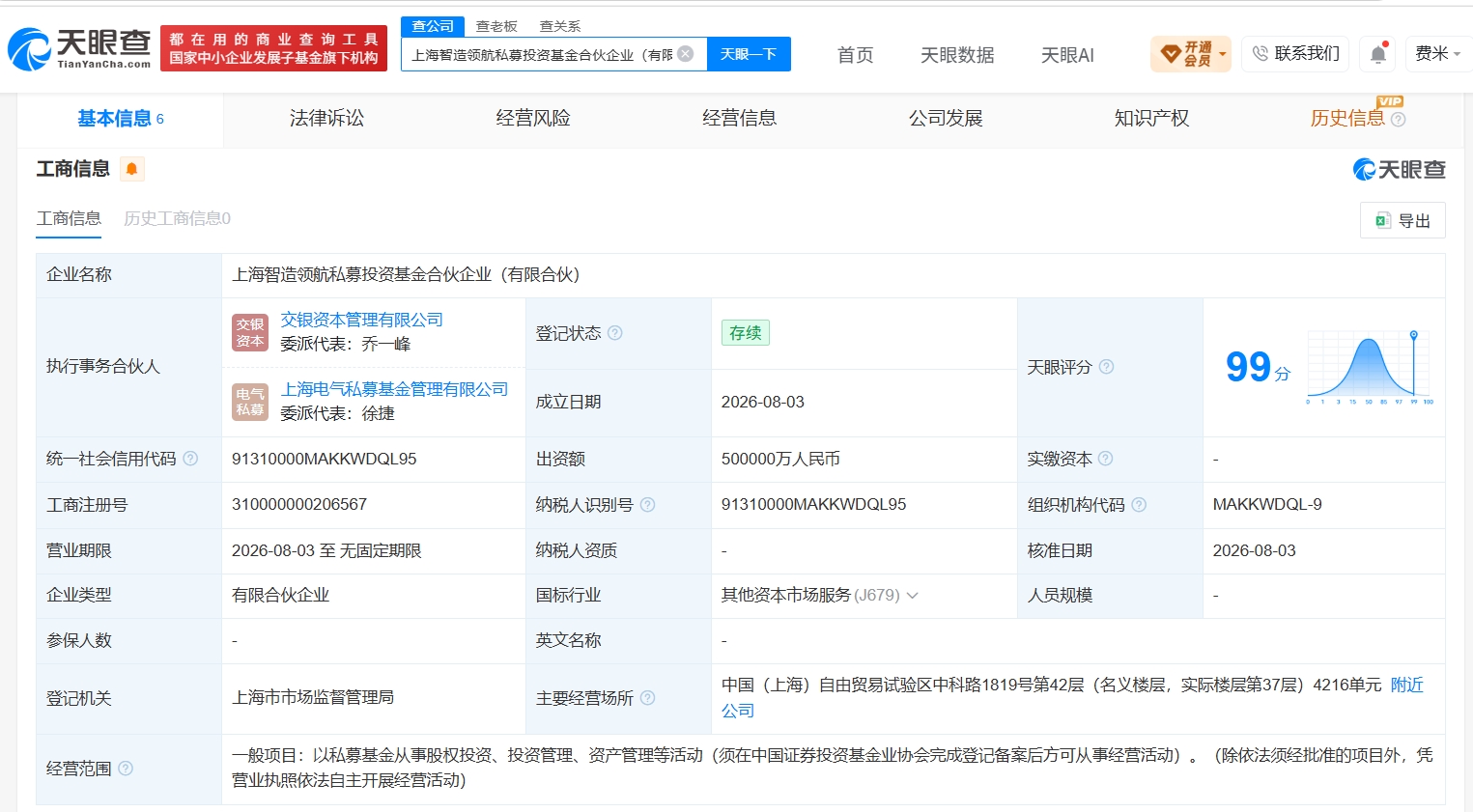This screenshot has width=1473, height=812.
Task: Click the 500000万人民币 capital value
Action: tap(780, 459)
